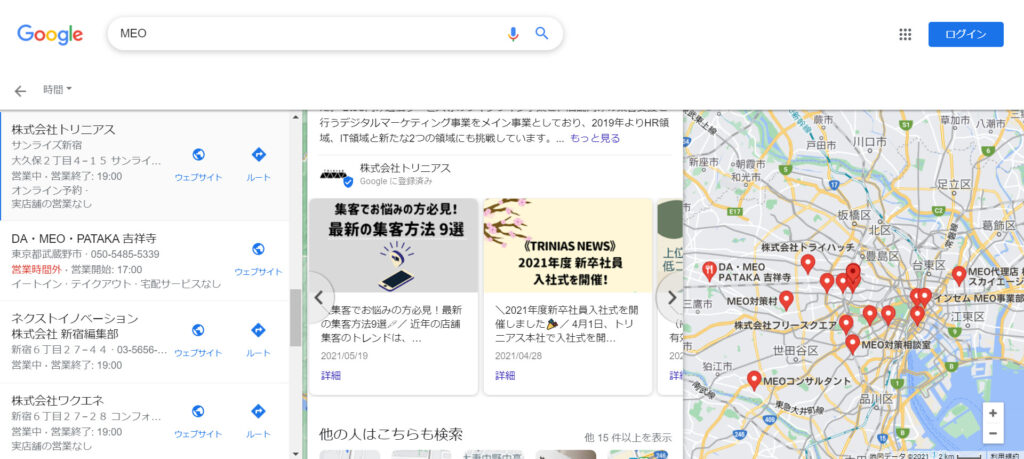
Task: Get route for 株式会社トリニアス listing
Action: coord(259,155)
